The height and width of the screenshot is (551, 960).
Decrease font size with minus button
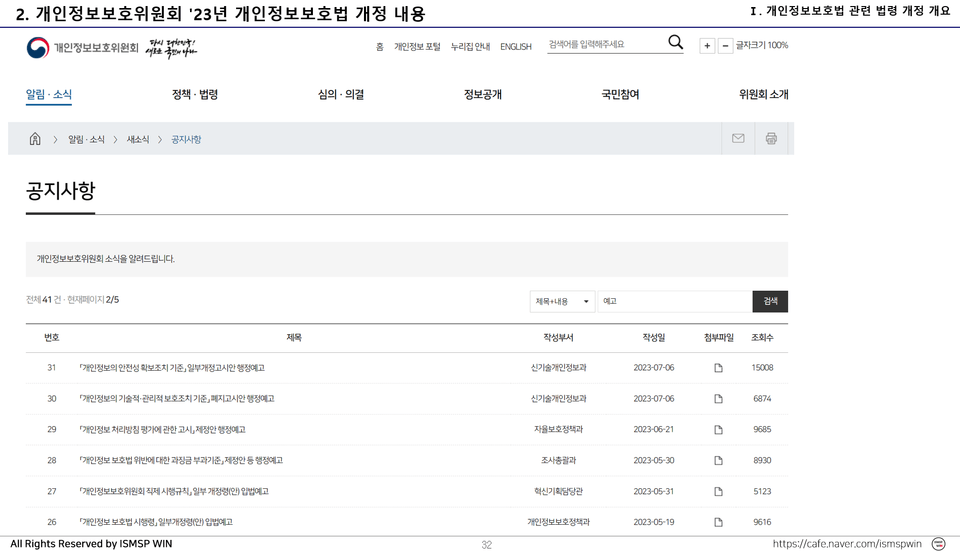tap(725, 45)
